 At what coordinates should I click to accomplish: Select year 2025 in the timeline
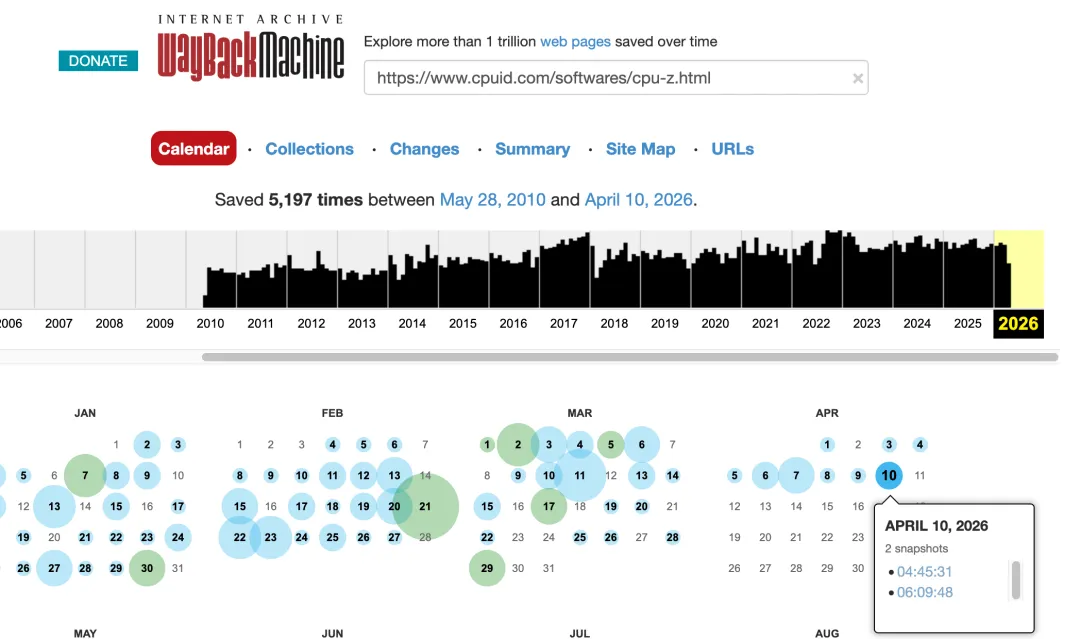[x=968, y=324]
